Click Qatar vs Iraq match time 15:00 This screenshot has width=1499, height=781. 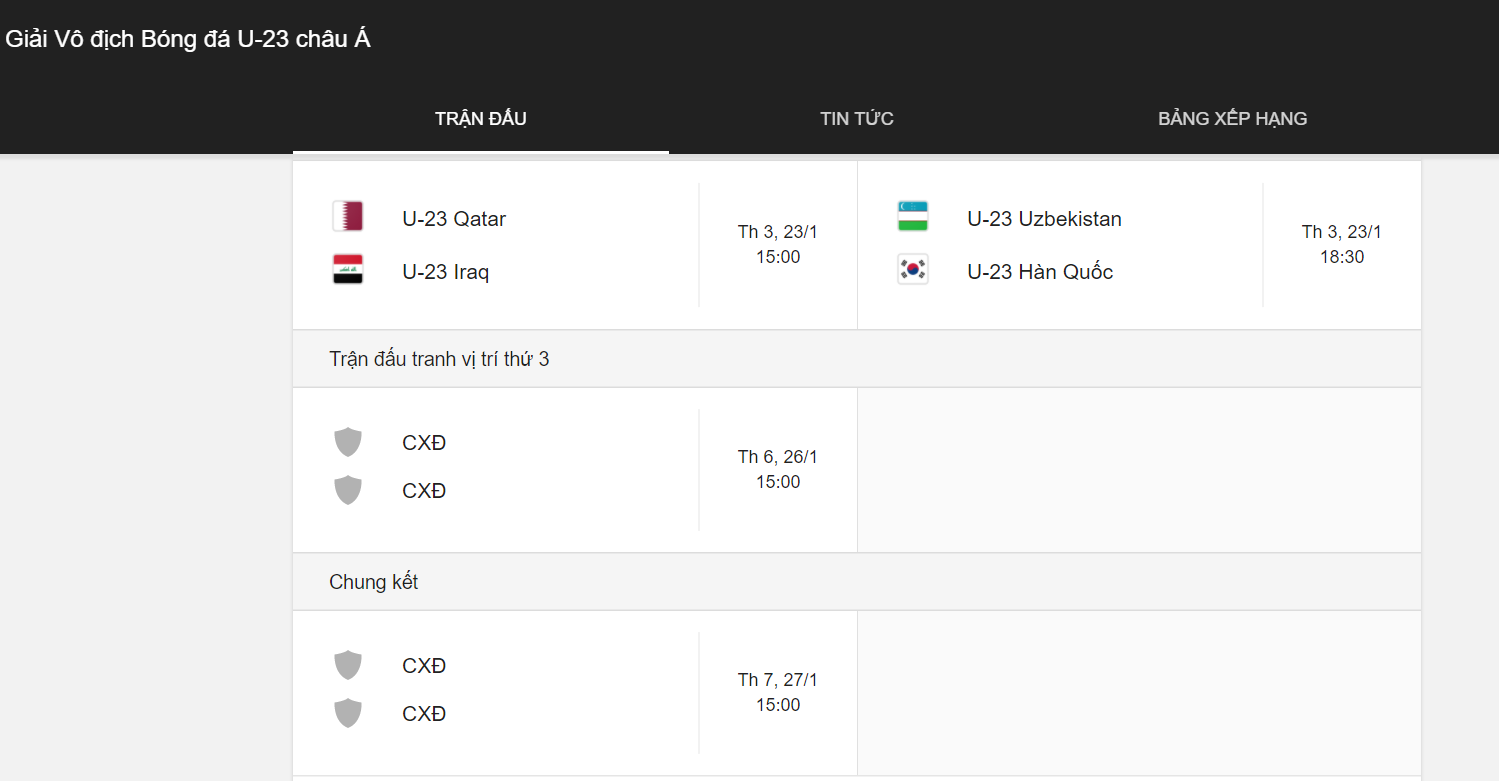(x=778, y=257)
